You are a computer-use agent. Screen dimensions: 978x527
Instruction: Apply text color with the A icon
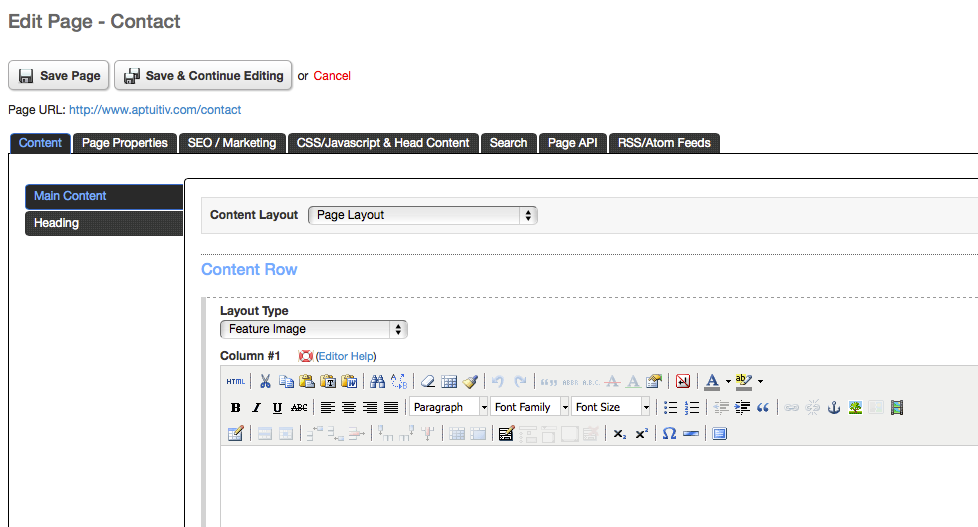(712, 381)
